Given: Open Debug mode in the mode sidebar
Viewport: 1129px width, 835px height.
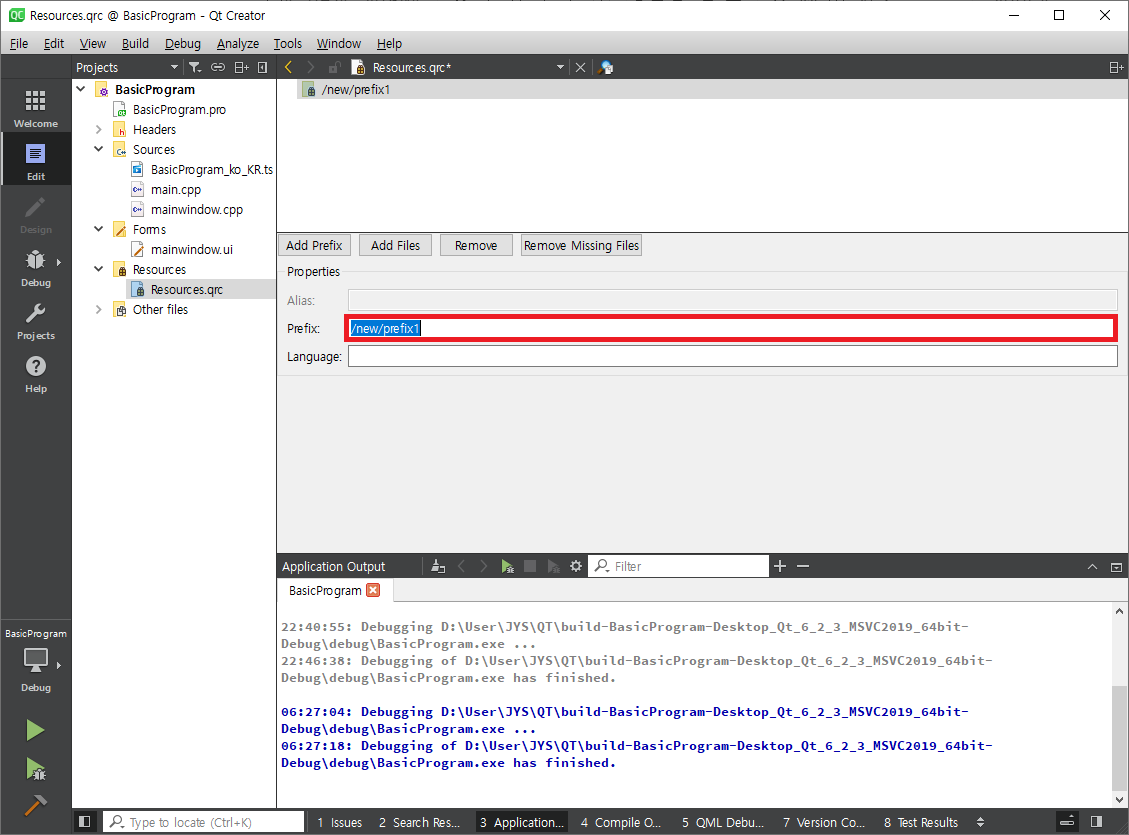Looking at the screenshot, I should coord(35,267).
